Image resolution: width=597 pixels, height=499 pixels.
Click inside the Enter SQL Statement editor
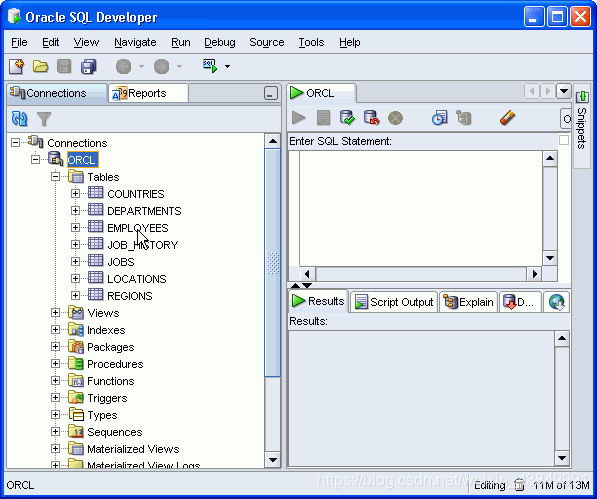pyautogui.click(x=420, y=209)
